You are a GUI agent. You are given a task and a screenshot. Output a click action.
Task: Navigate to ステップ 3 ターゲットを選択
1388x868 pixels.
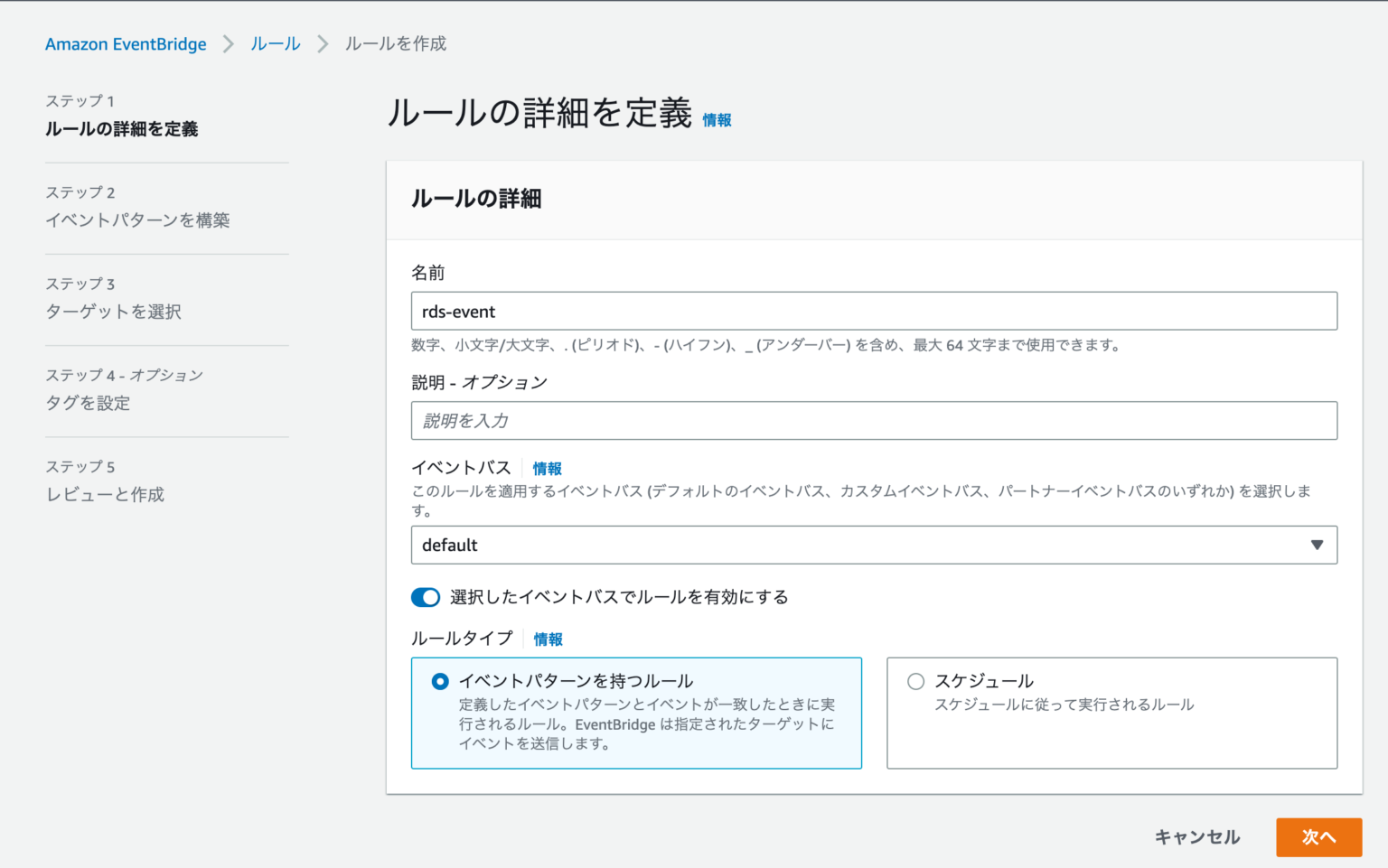[114, 311]
